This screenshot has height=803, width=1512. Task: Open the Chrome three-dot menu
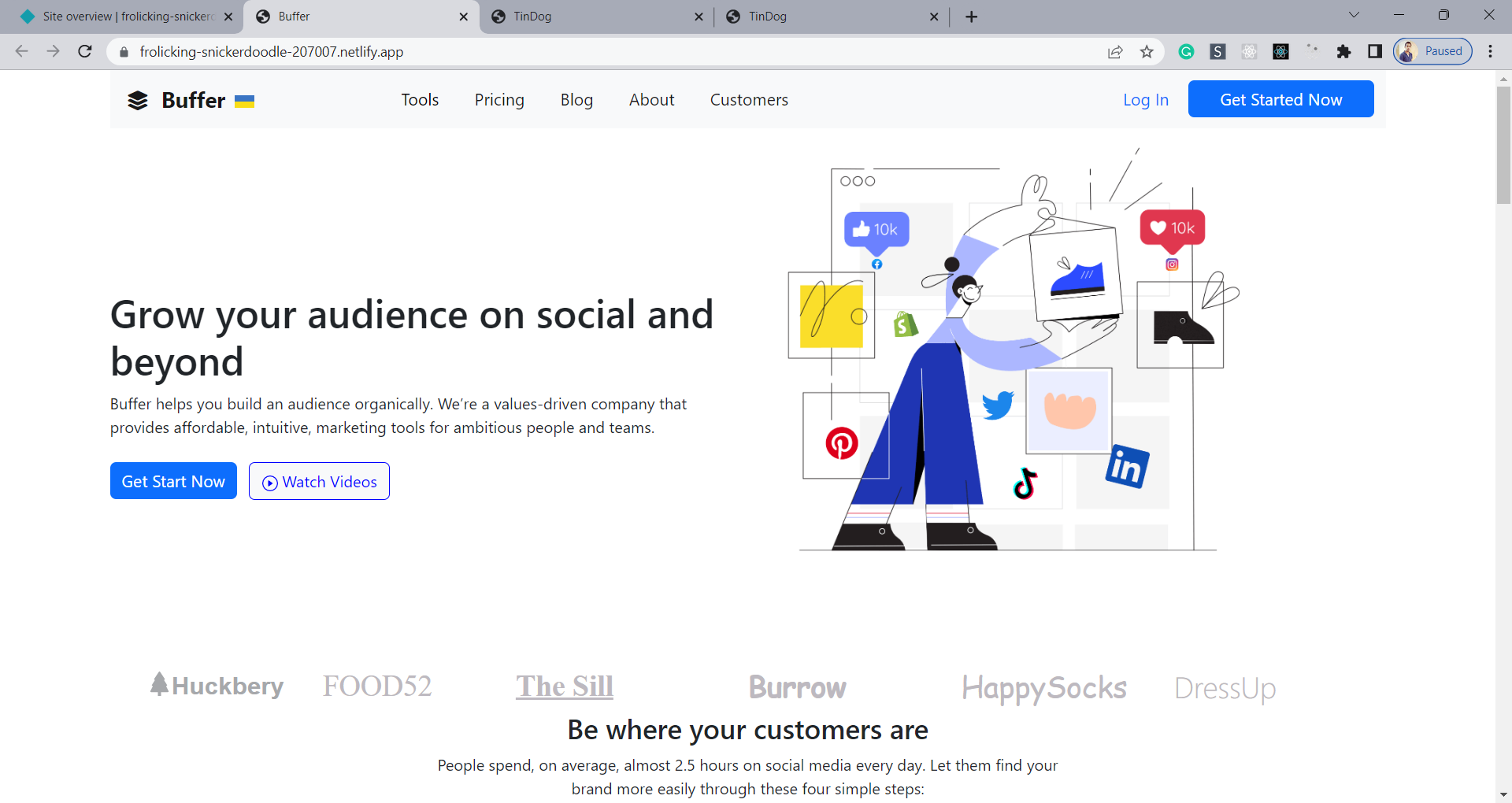1490,52
